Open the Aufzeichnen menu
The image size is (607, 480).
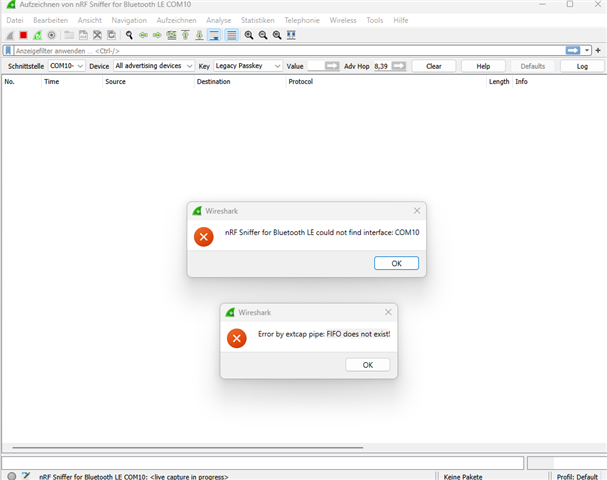(176, 20)
